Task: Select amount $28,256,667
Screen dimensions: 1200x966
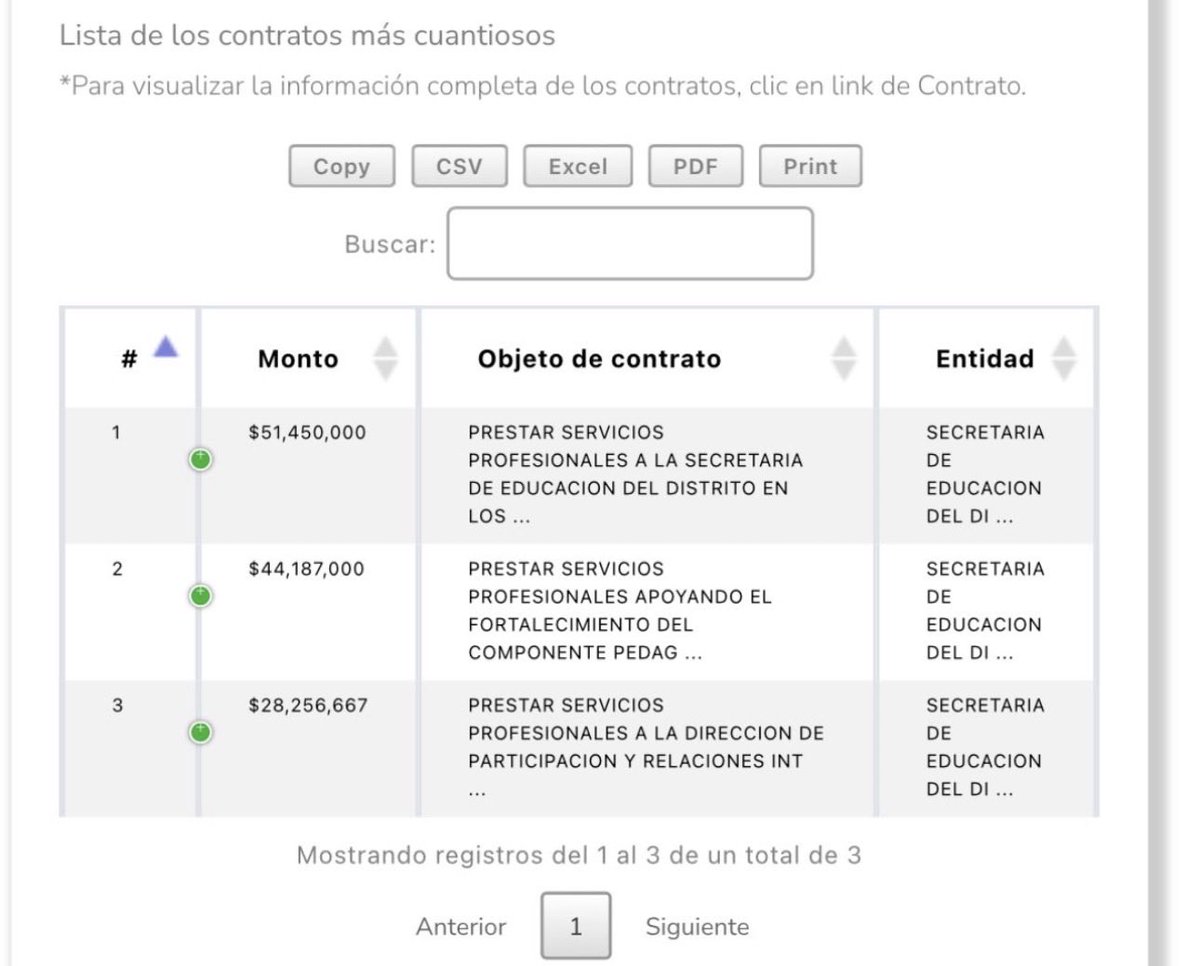Action: [308, 705]
